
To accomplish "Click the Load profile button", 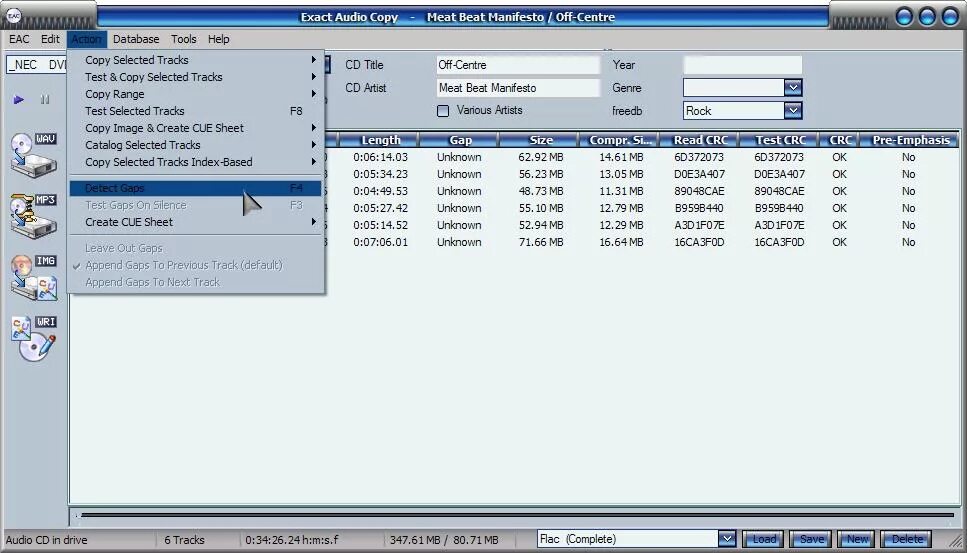I will 763,539.
